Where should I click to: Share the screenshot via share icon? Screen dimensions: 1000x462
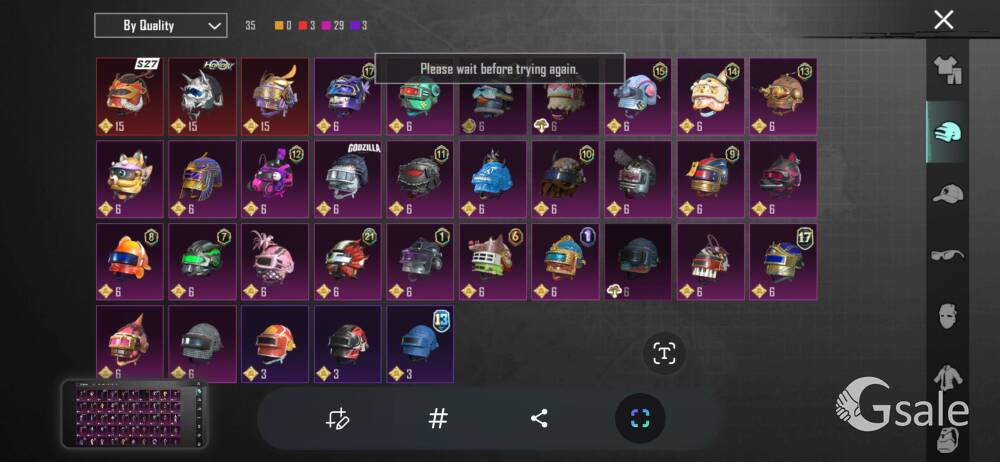540,419
